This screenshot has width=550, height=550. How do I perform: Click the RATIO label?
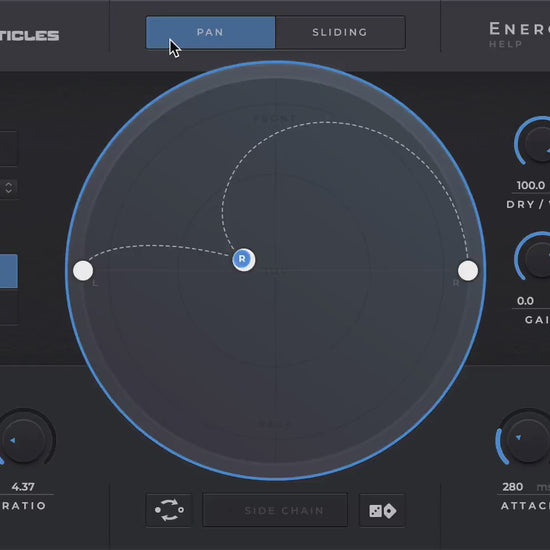point(24,505)
